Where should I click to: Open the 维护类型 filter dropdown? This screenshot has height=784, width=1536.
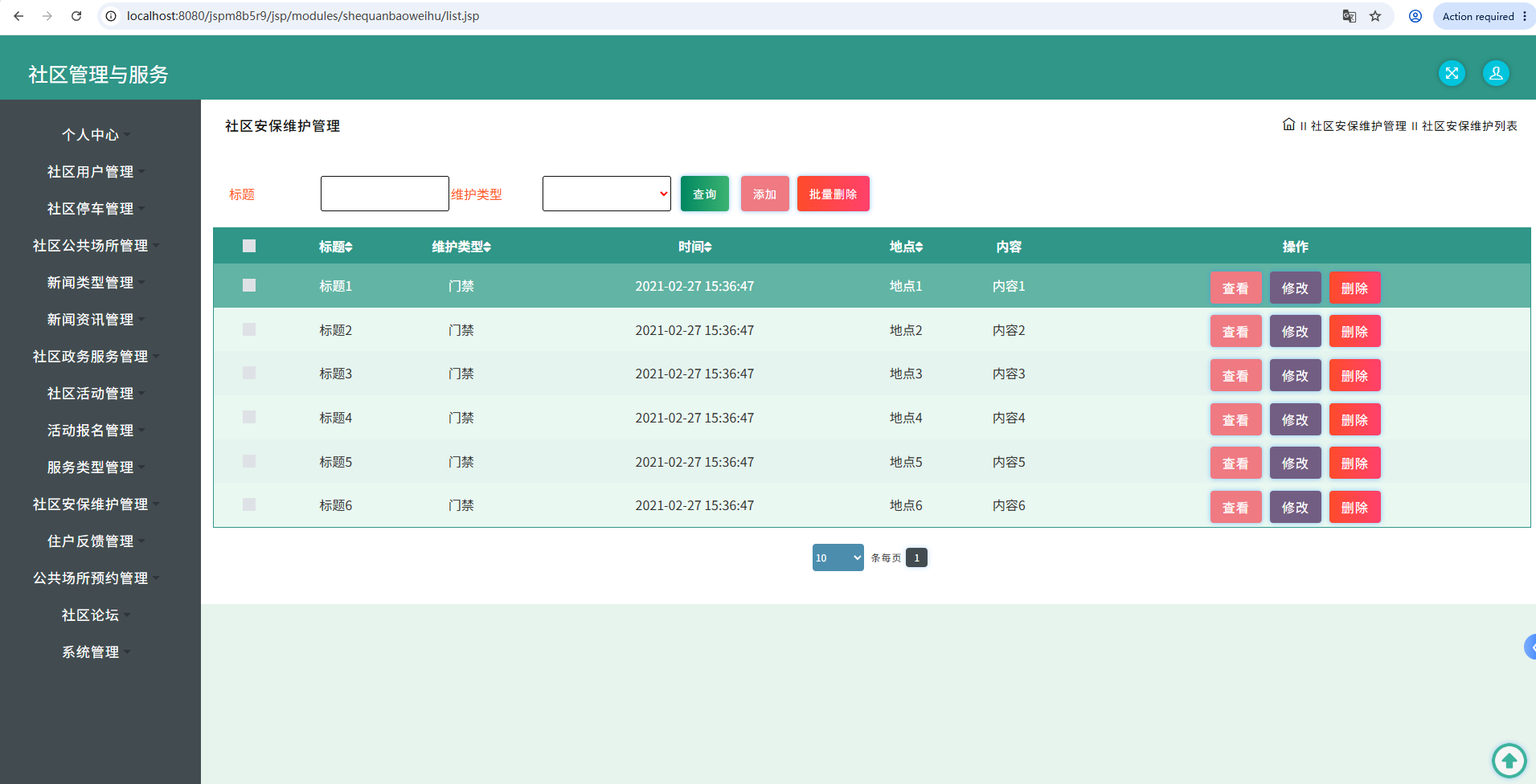(607, 194)
